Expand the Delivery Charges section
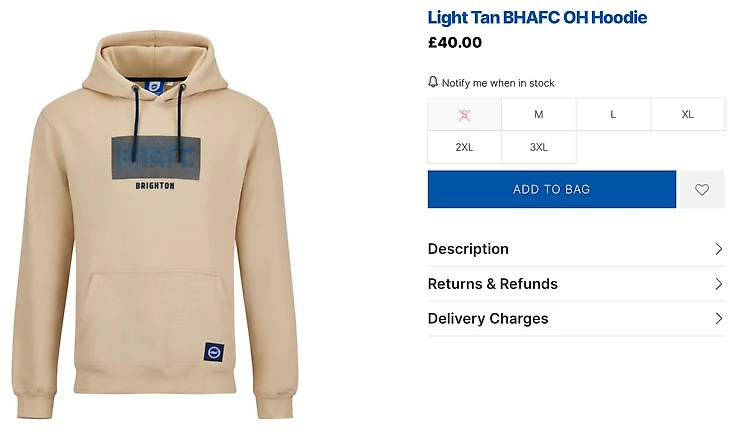Viewport: 730px width, 436px height. (x=576, y=319)
